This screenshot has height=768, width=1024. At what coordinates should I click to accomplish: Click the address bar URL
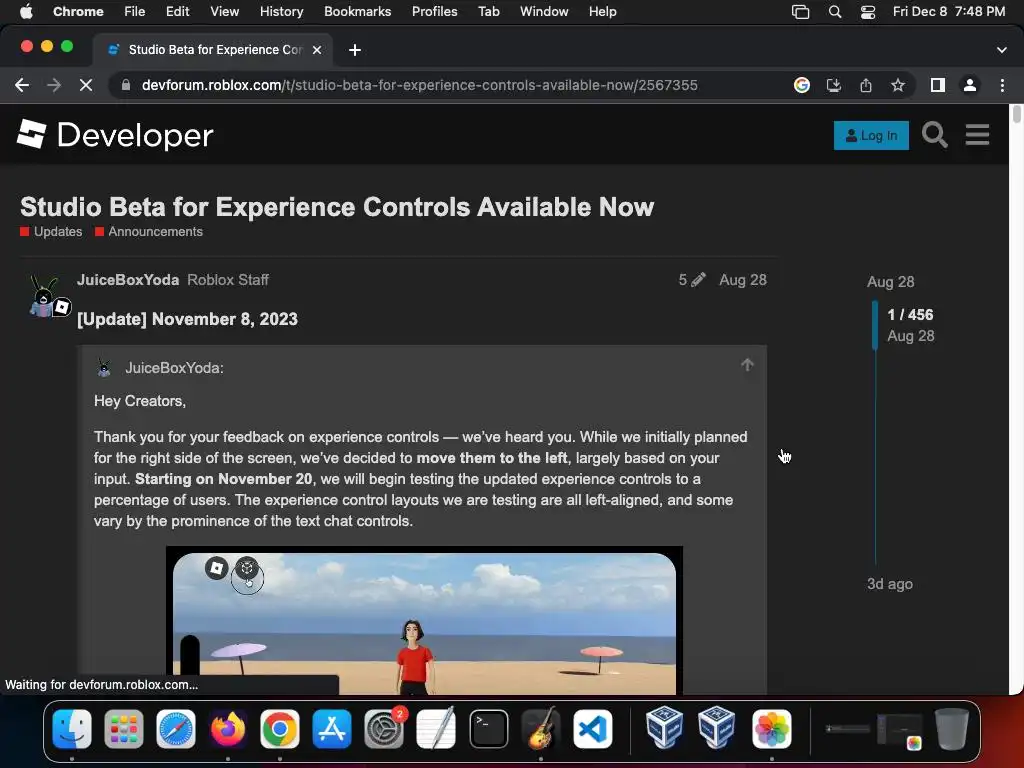[x=419, y=85]
